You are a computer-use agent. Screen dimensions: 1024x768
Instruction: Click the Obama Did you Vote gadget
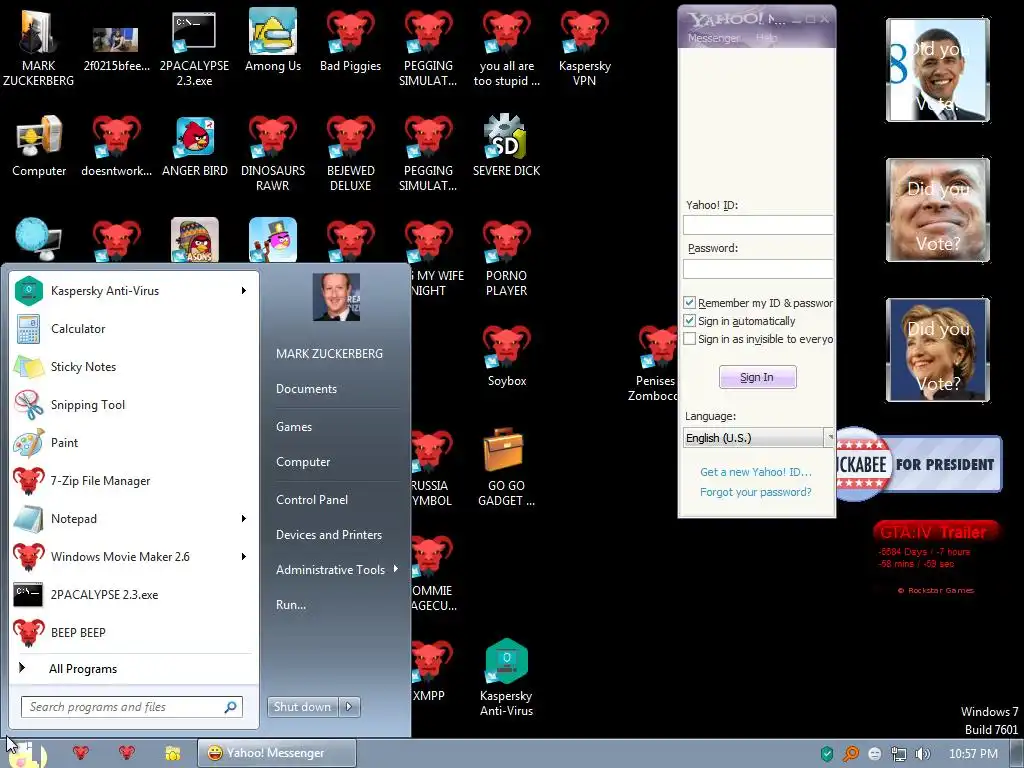click(x=938, y=70)
